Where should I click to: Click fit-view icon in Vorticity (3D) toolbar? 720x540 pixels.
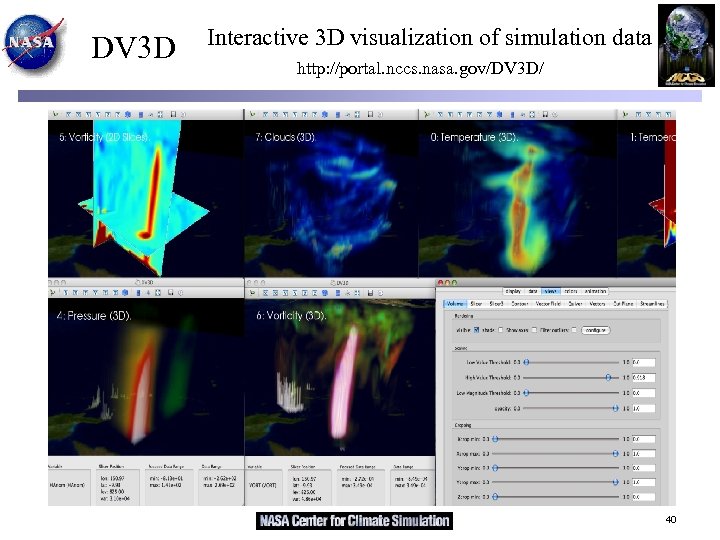pyautogui.click(x=357, y=292)
